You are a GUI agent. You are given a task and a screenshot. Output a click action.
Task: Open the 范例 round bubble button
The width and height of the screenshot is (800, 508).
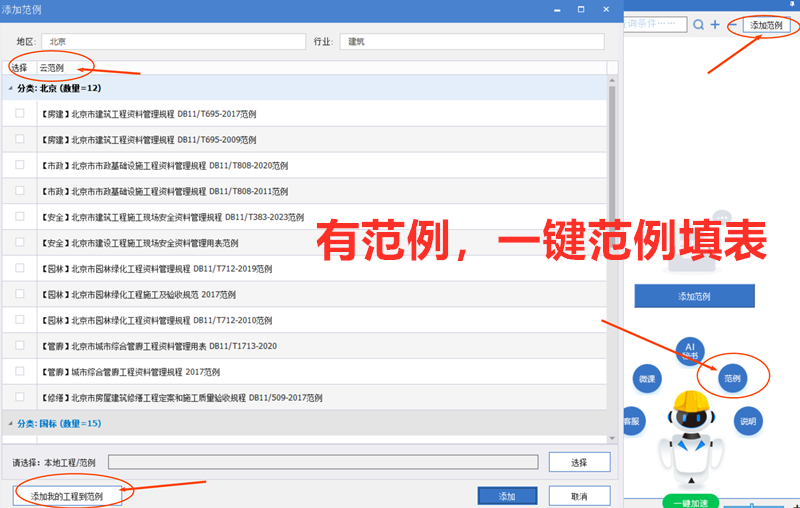point(733,378)
